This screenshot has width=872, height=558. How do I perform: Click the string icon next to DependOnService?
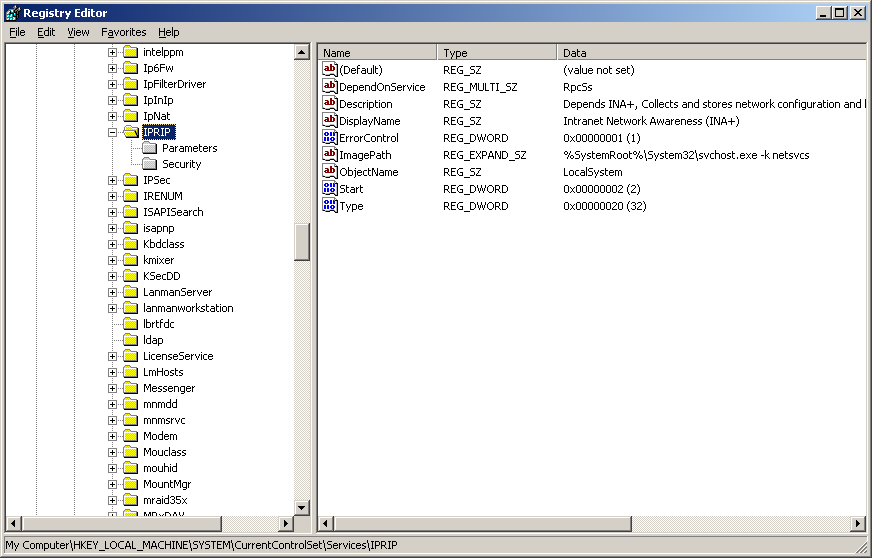pos(330,86)
